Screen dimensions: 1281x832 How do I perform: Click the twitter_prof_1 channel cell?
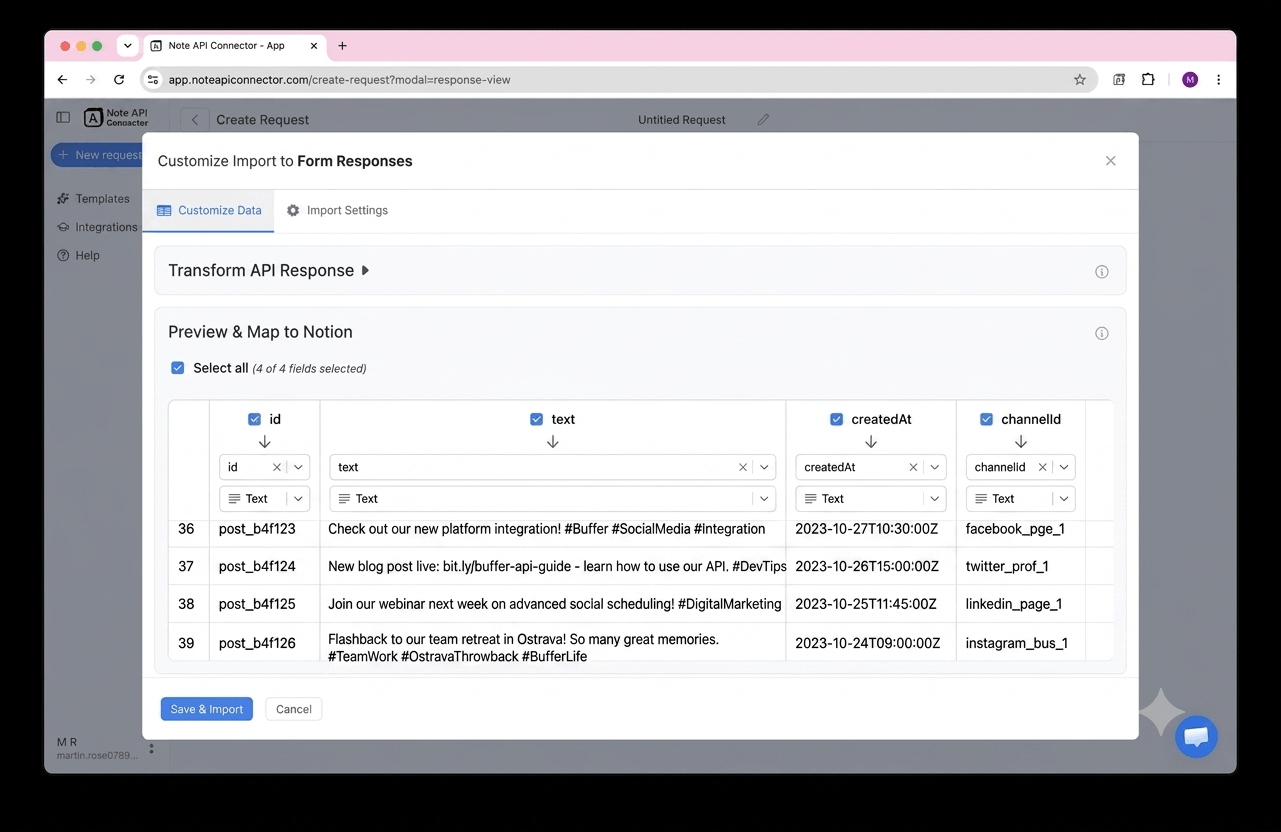pyautogui.click(x=1020, y=566)
